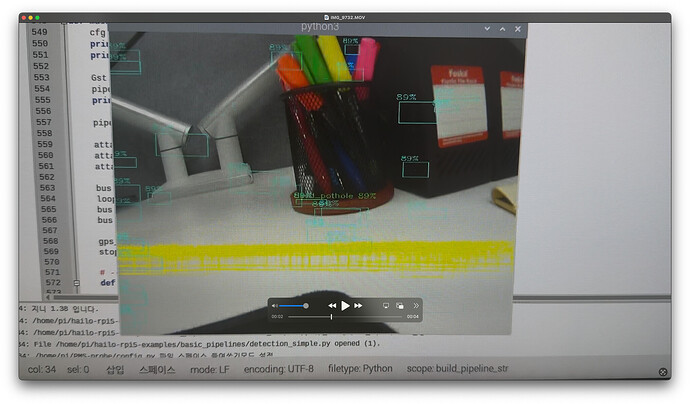Image resolution: width=690 pixels, height=404 pixels.
Task: Toggle insert mode 삽입 in status bar
Action: [117, 369]
